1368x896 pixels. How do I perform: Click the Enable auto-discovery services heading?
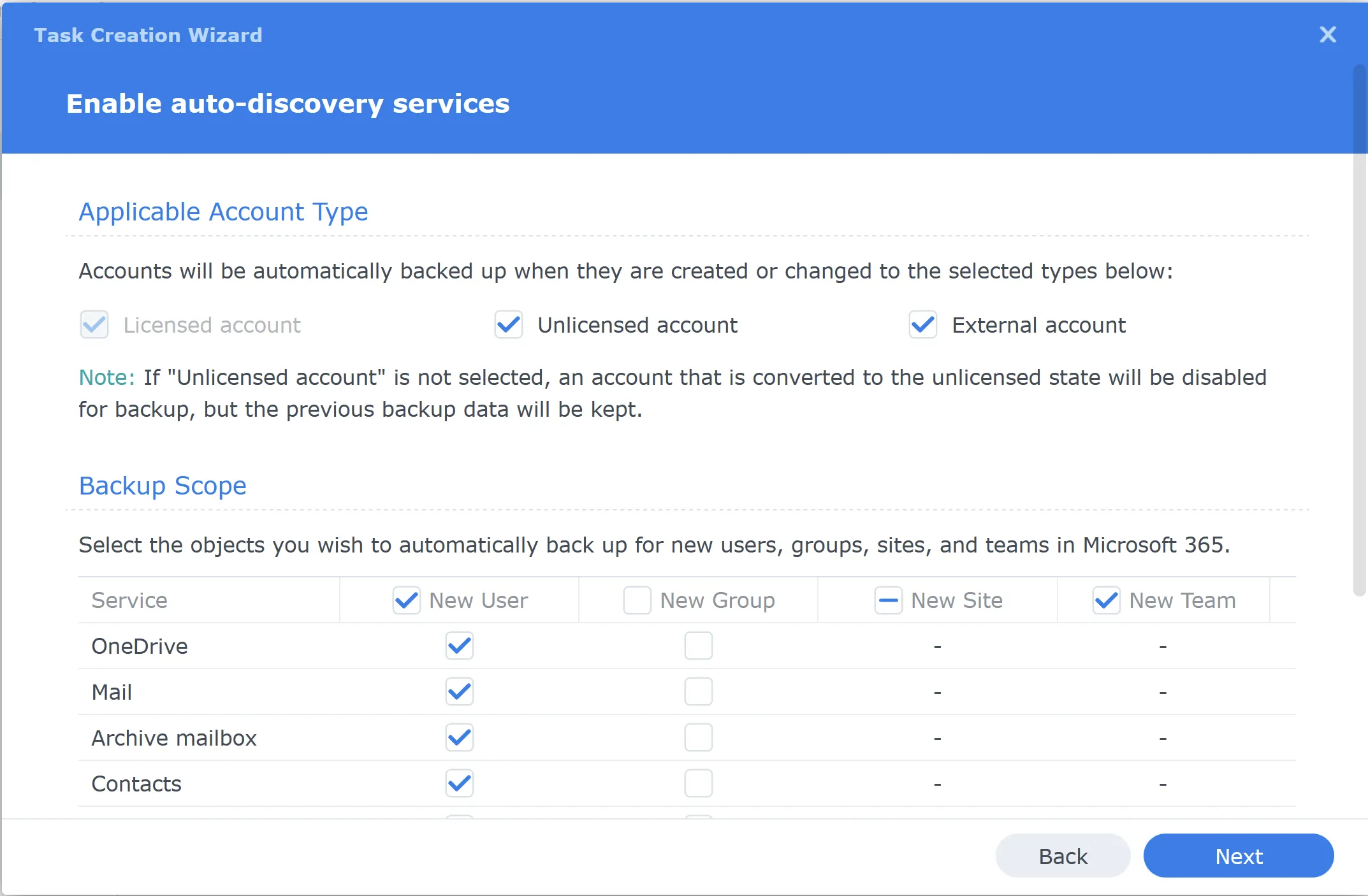[288, 104]
